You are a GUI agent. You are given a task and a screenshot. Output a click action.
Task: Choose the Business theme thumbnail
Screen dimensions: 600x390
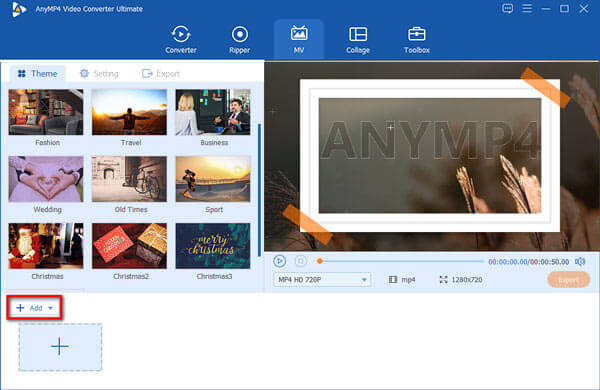coord(213,112)
